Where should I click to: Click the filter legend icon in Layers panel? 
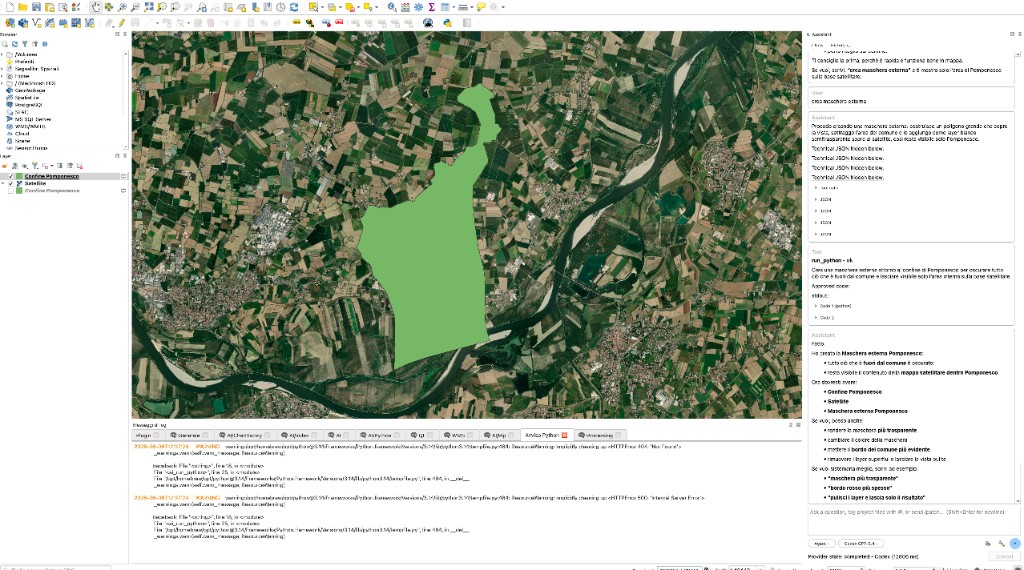pos(35,166)
